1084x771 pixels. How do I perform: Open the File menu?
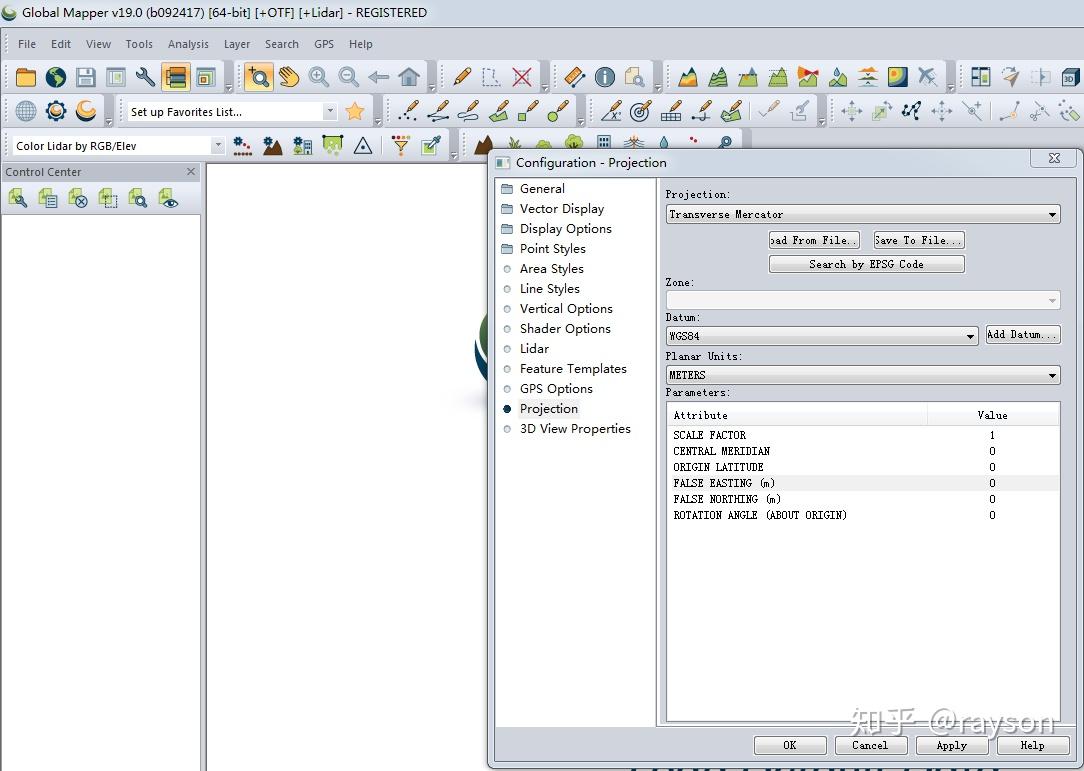tap(27, 44)
